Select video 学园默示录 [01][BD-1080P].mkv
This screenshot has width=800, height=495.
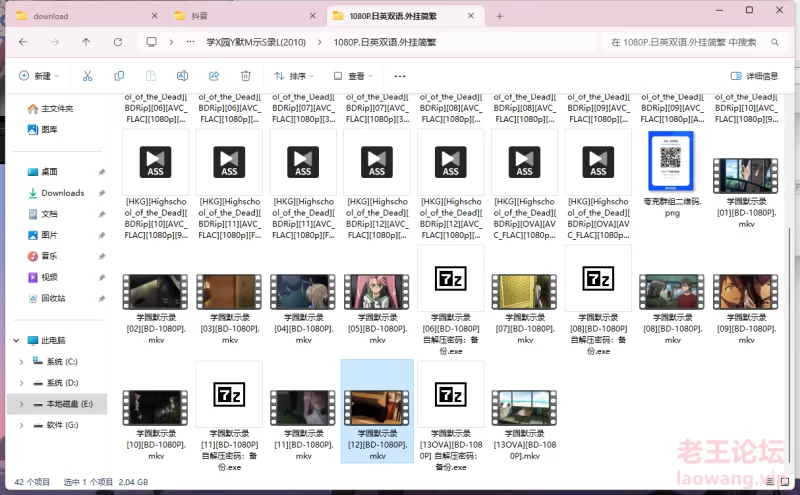pyautogui.click(x=745, y=191)
